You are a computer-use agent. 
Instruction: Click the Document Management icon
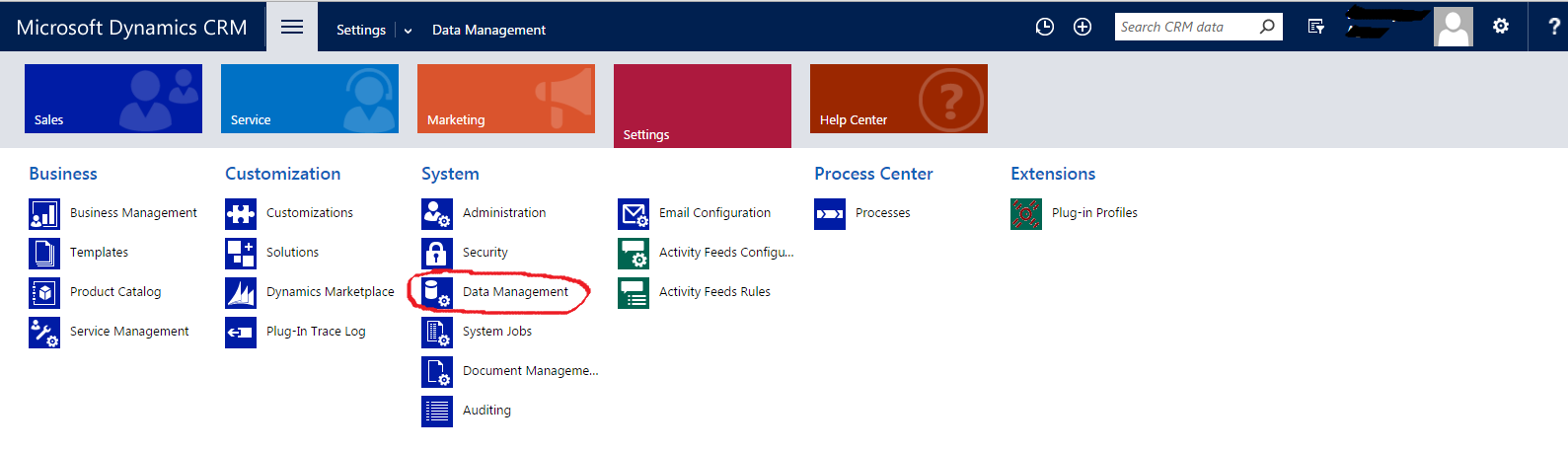437,371
